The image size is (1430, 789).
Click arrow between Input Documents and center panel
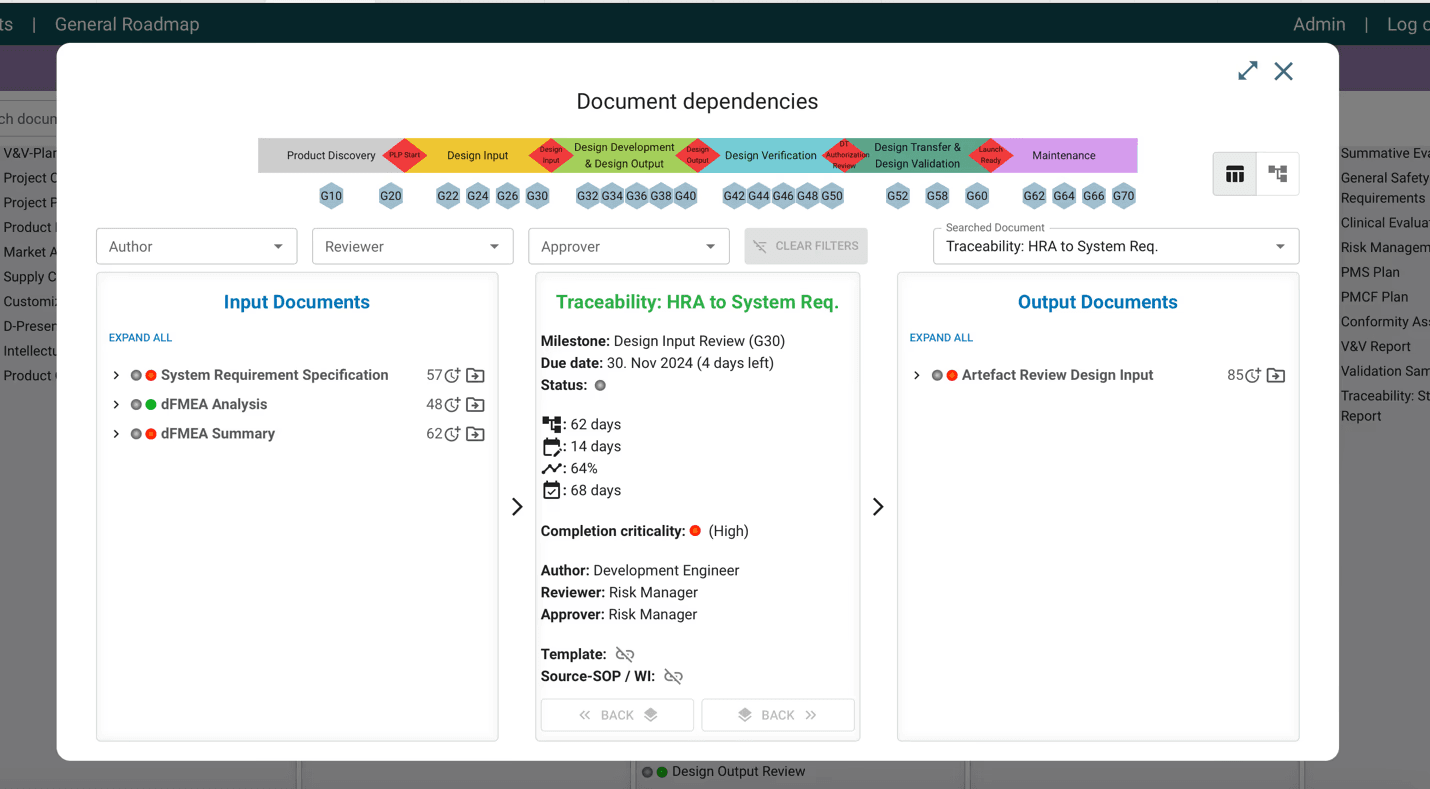click(x=517, y=507)
